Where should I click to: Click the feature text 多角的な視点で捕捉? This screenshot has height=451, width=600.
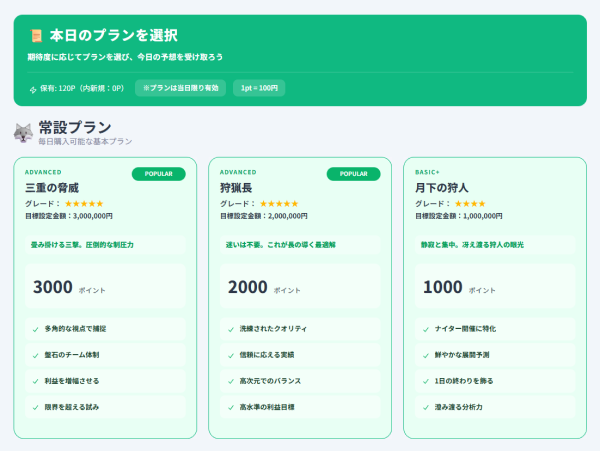click(x=75, y=329)
